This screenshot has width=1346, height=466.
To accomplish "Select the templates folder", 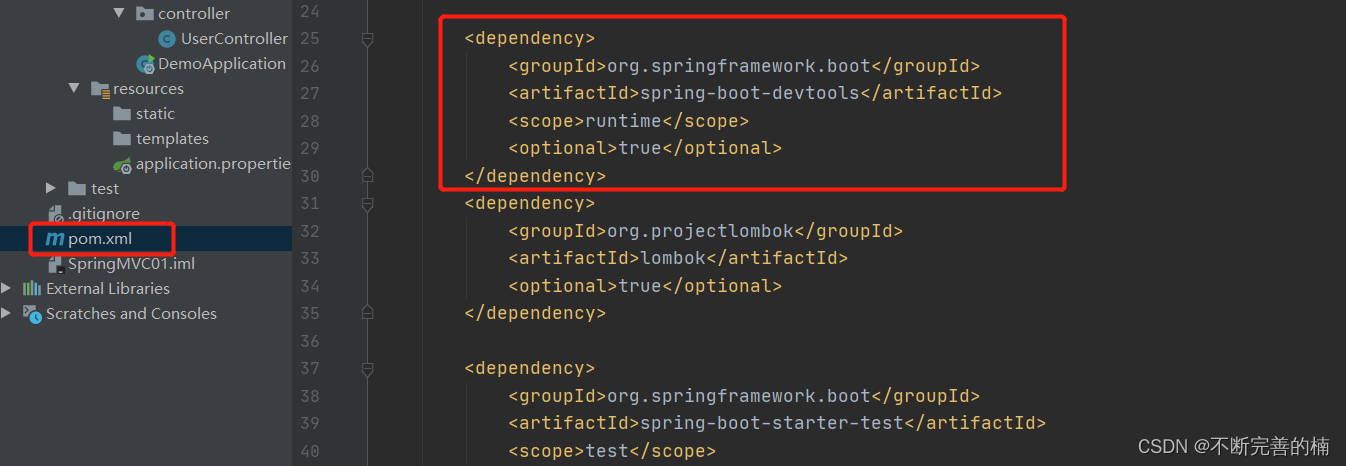I will click(172, 139).
